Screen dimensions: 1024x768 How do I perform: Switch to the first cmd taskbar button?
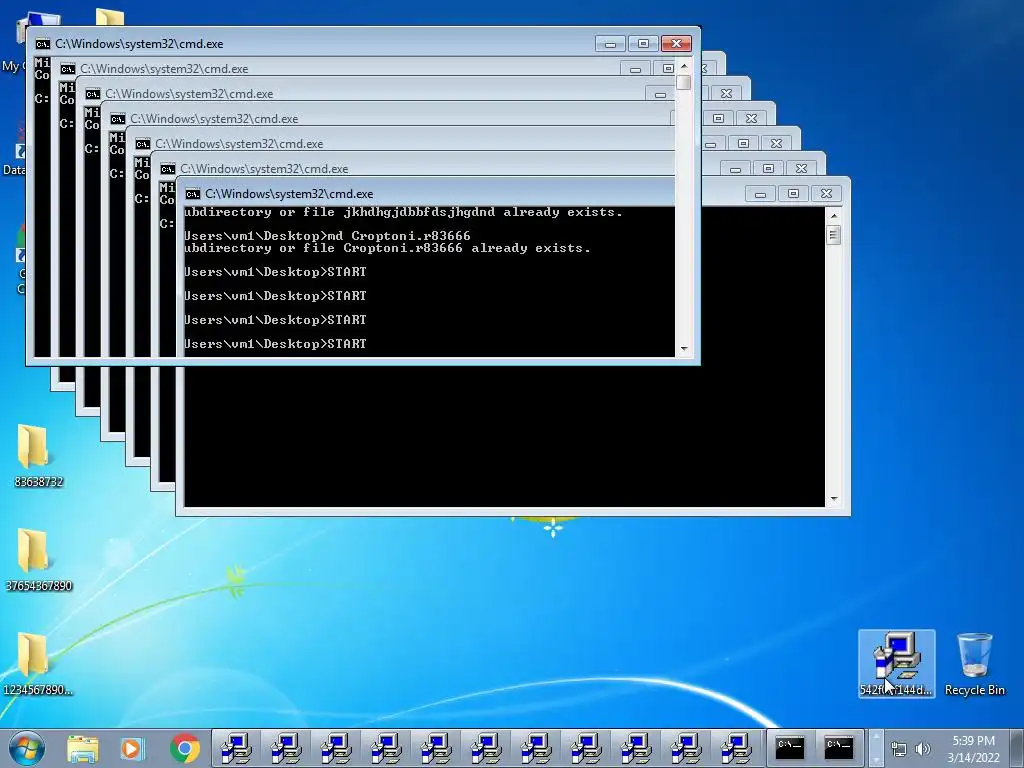[x=790, y=748]
